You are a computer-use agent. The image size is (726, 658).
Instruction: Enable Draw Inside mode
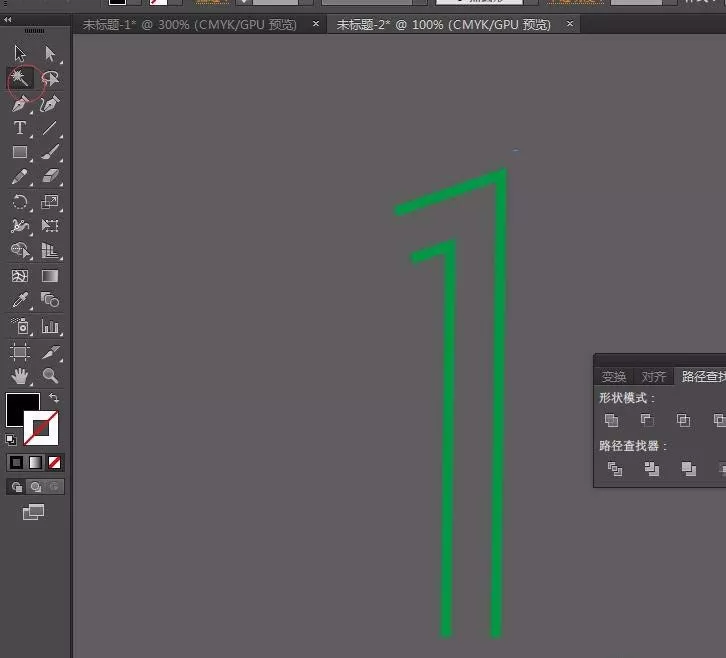[54, 487]
